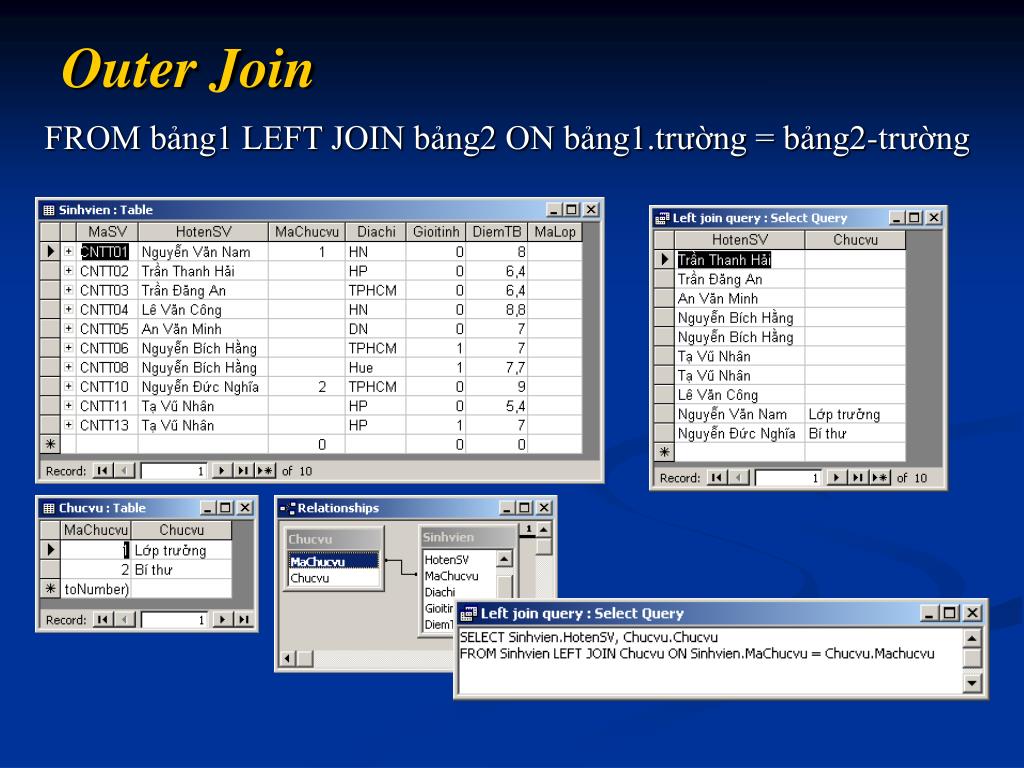Image resolution: width=1024 pixels, height=768 pixels.
Task: Go to next record in Chucvu table
Action: tap(222, 619)
